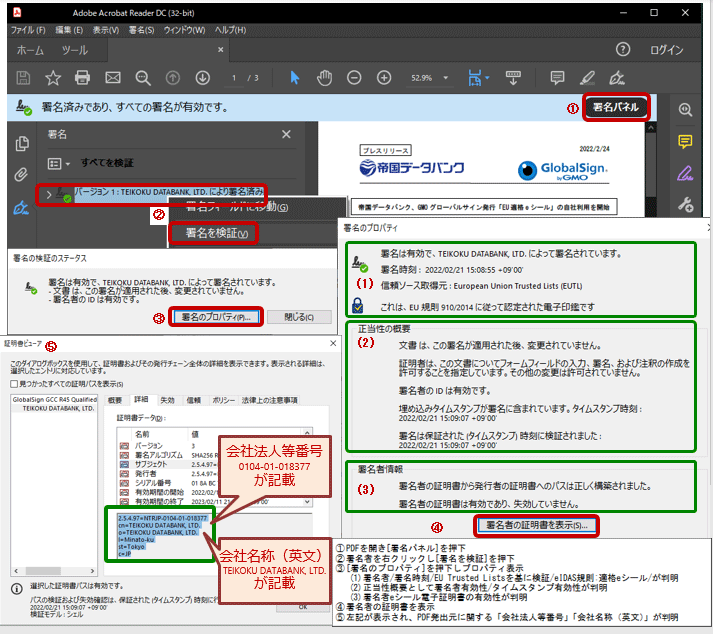Click the zoom out minus icon
Image resolution: width=713 pixels, height=634 pixels.
pyautogui.click(x=354, y=78)
